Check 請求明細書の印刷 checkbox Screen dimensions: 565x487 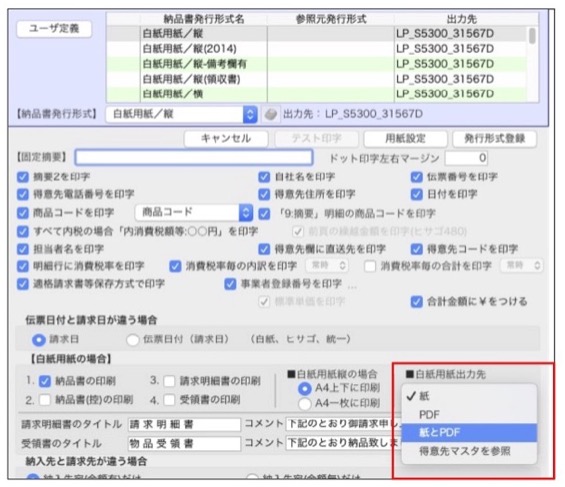click(x=169, y=381)
